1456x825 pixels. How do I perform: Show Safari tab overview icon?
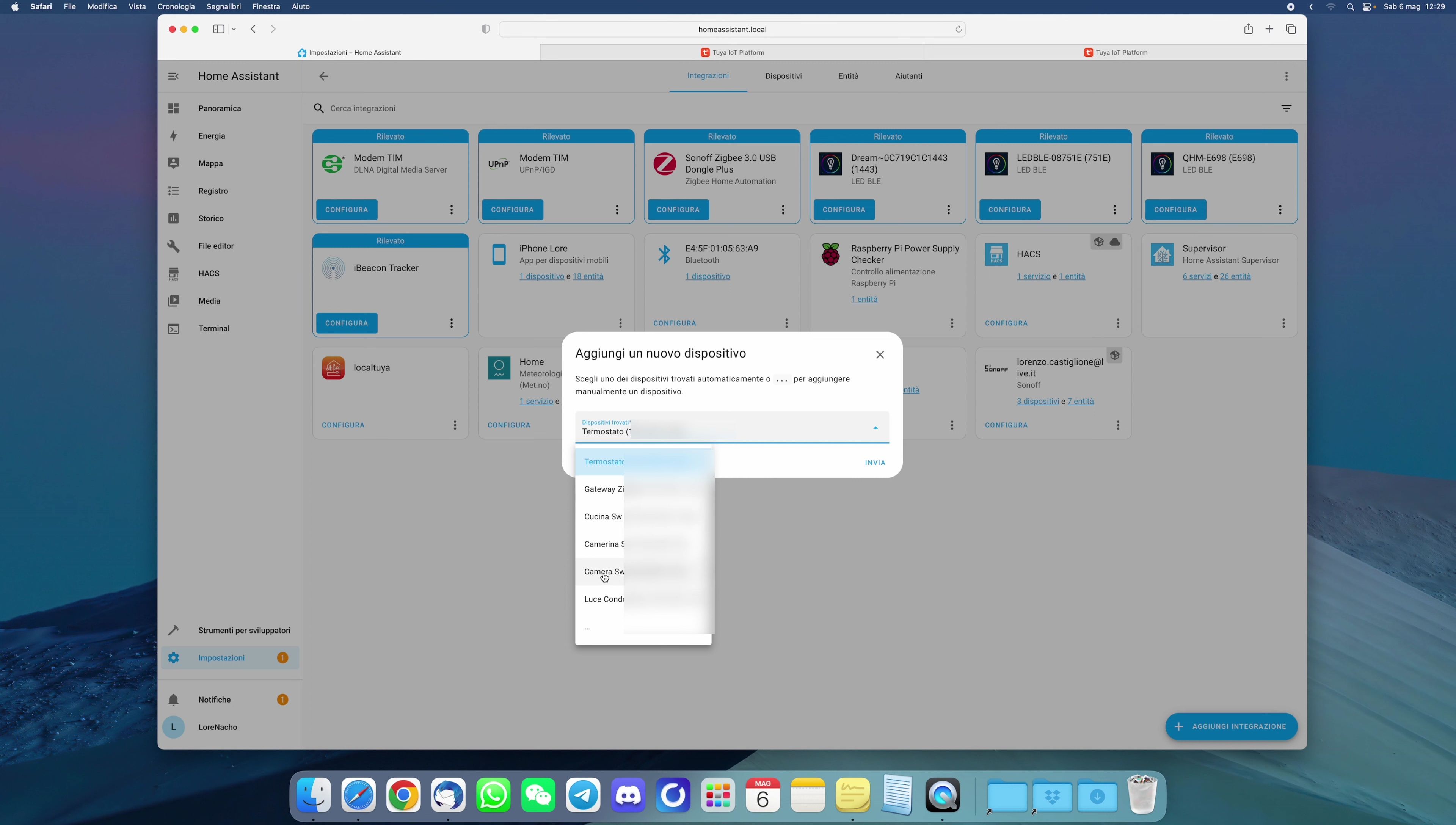(1291, 29)
